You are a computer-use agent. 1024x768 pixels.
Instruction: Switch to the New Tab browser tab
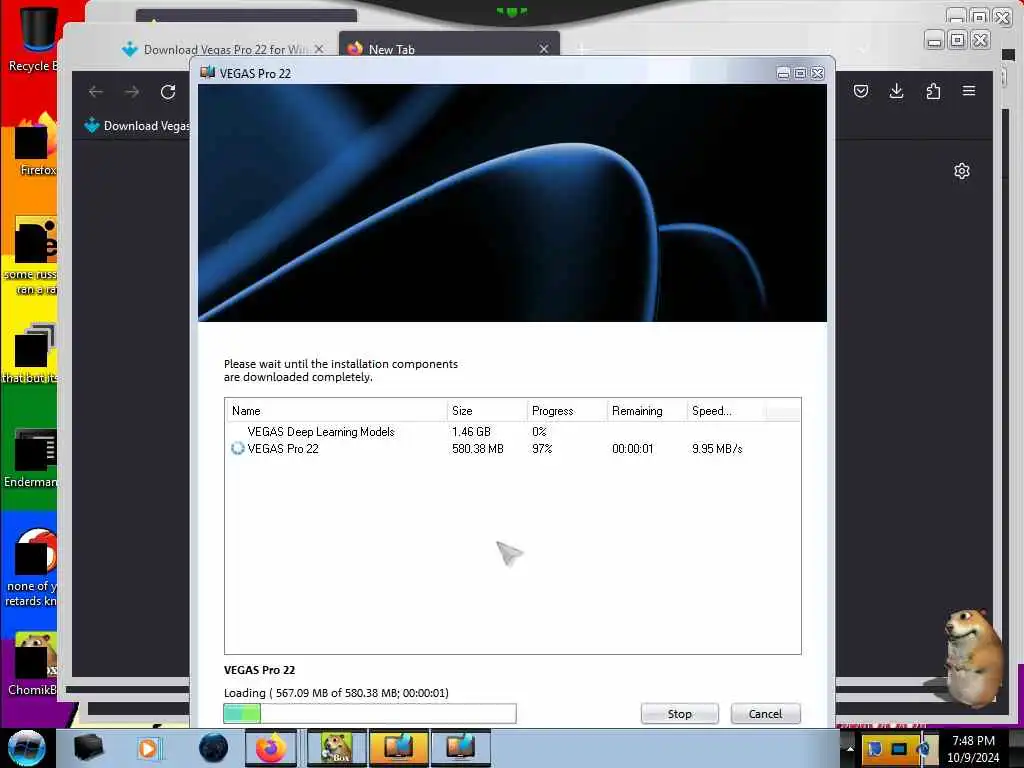(448, 49)
